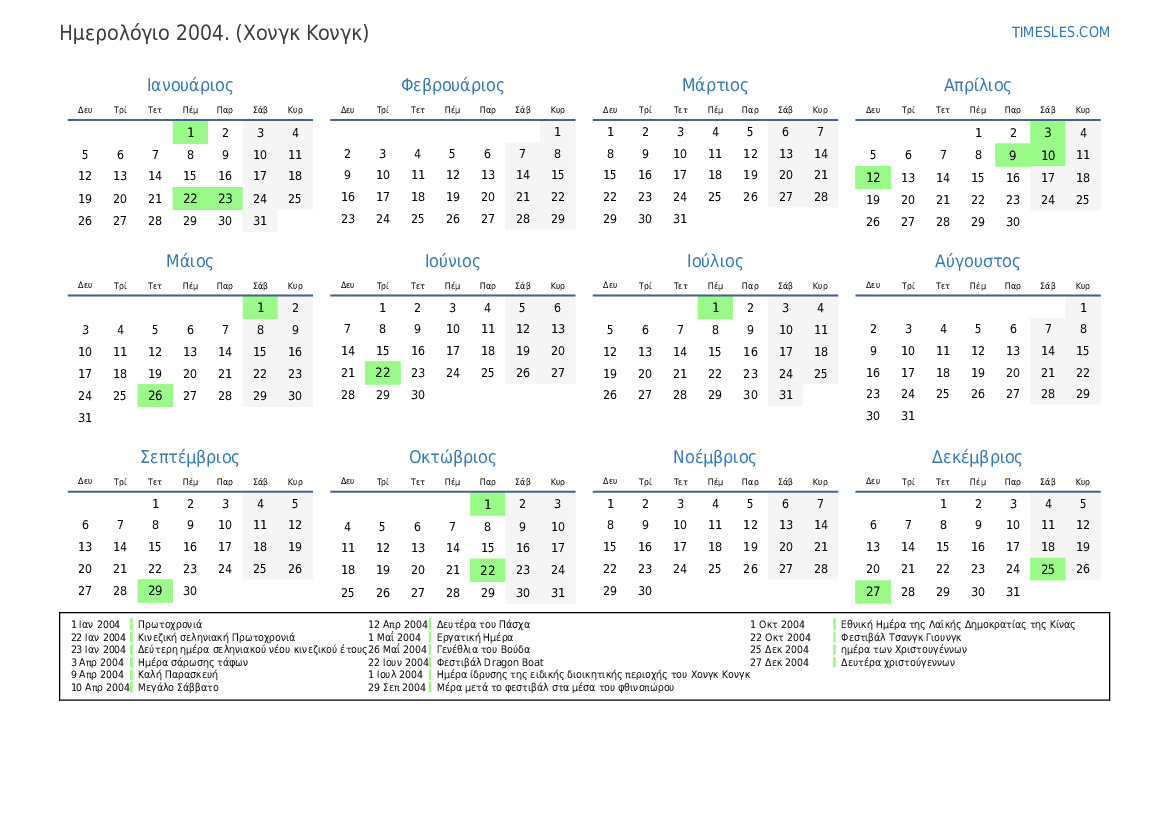Click the title Ημερολόγιο 2004. (Χονγκ Κονγκ)
This screenshot has width=1169, height=827.
(214, 34)
